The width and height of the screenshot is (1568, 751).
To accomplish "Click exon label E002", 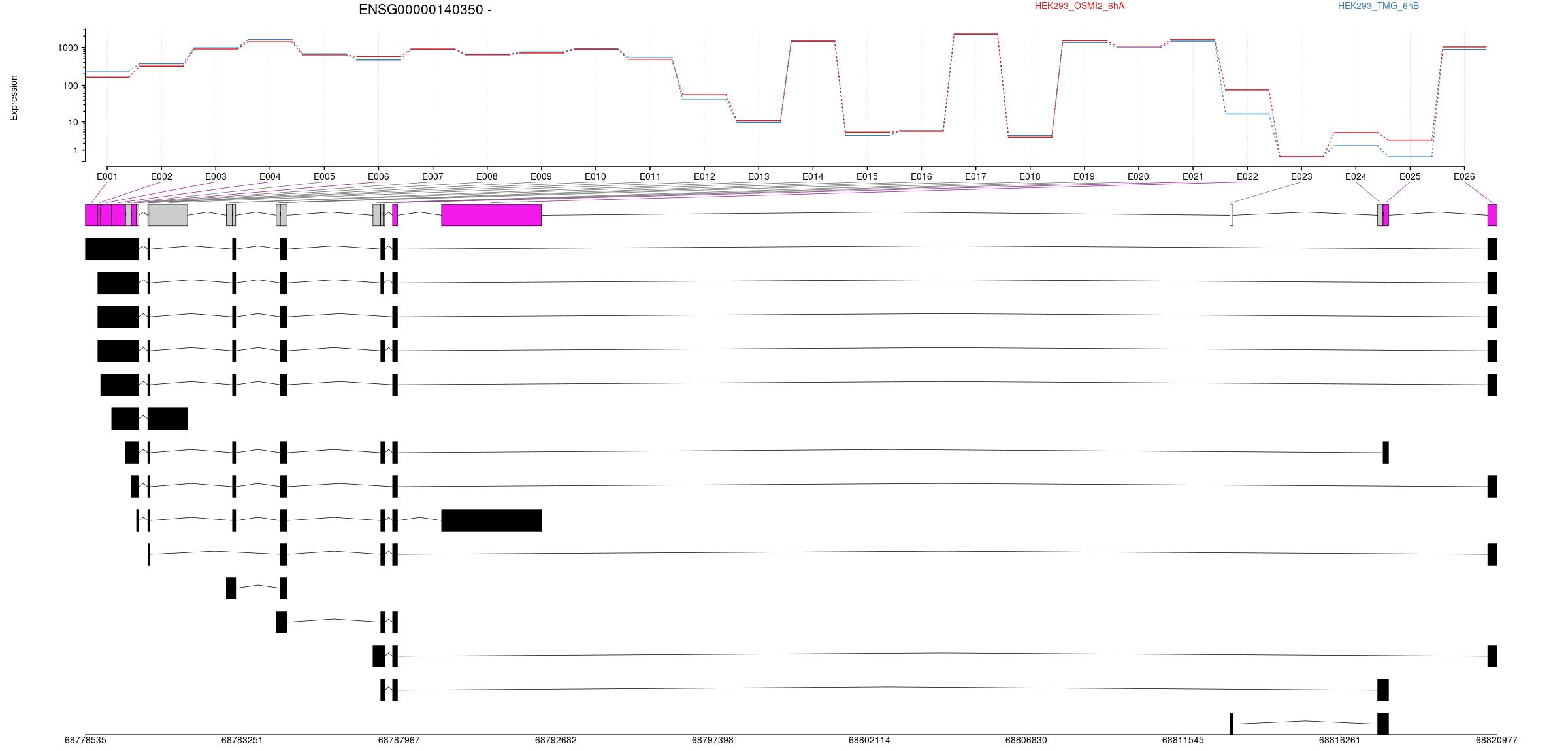I will point(161,176).
